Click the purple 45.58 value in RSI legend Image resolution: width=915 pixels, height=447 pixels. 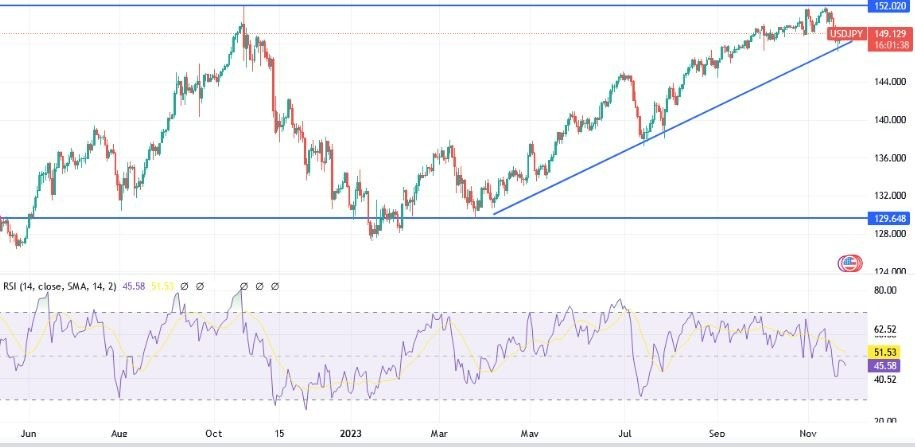tap(134, 287)
